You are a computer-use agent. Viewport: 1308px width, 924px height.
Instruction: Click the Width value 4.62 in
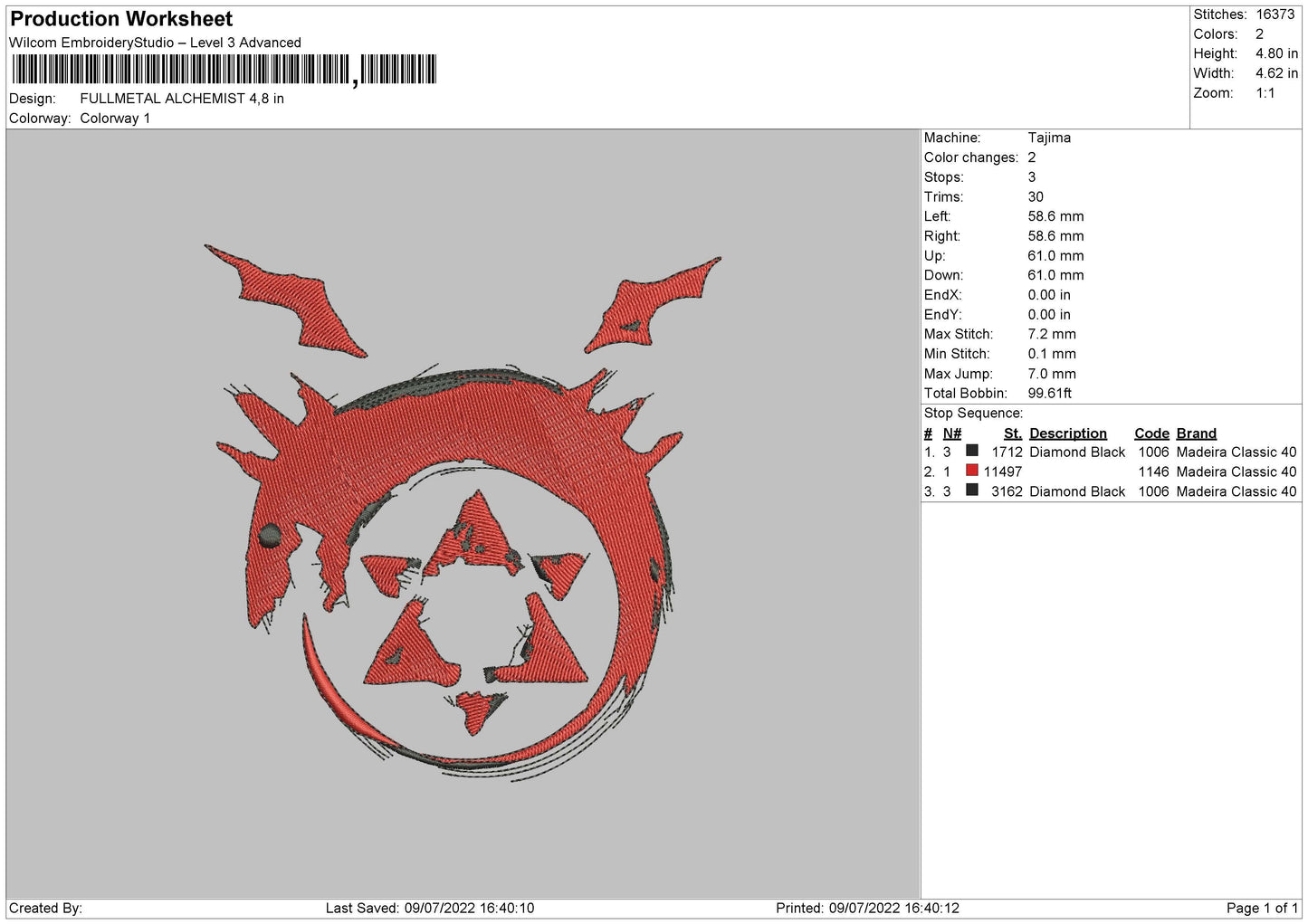point(1276,73)
